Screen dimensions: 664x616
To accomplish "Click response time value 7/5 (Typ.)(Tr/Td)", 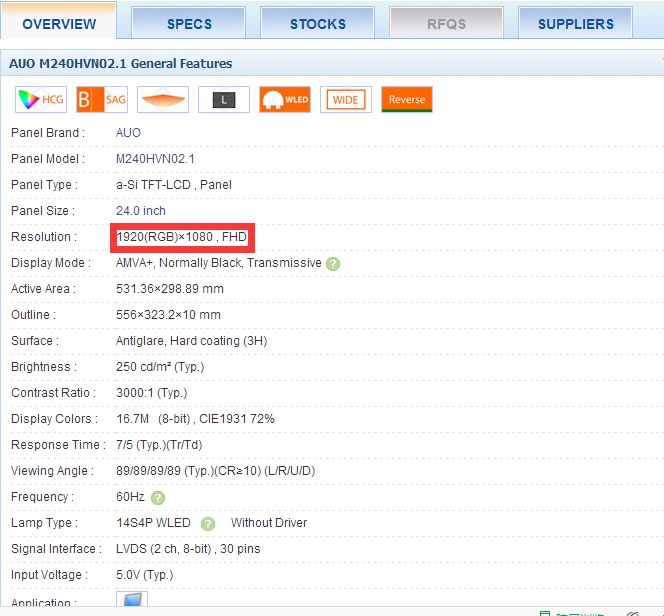I will 159,445.
